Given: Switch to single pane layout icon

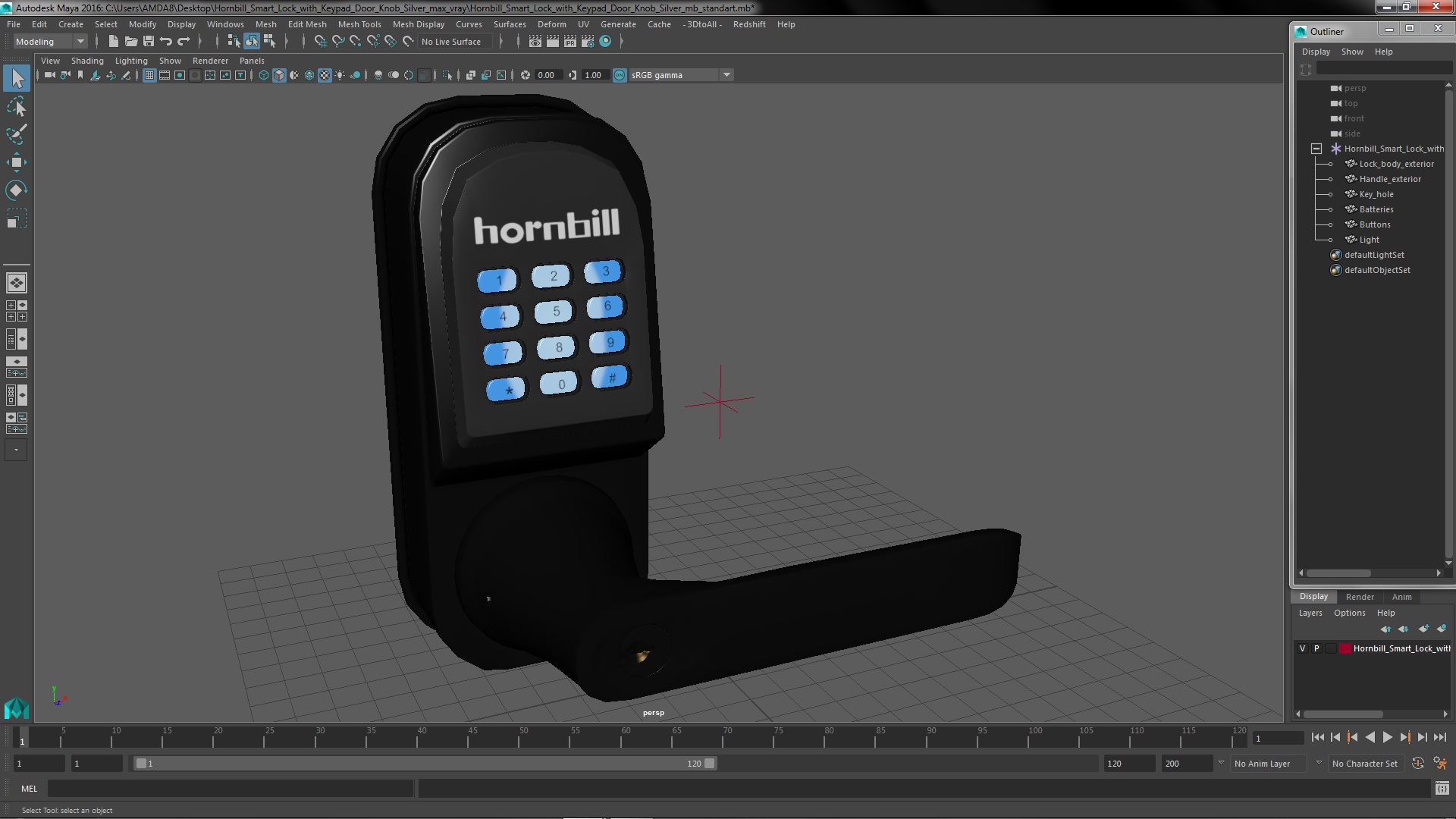Looking at the screenshot, I should click(x=17, y=283).
